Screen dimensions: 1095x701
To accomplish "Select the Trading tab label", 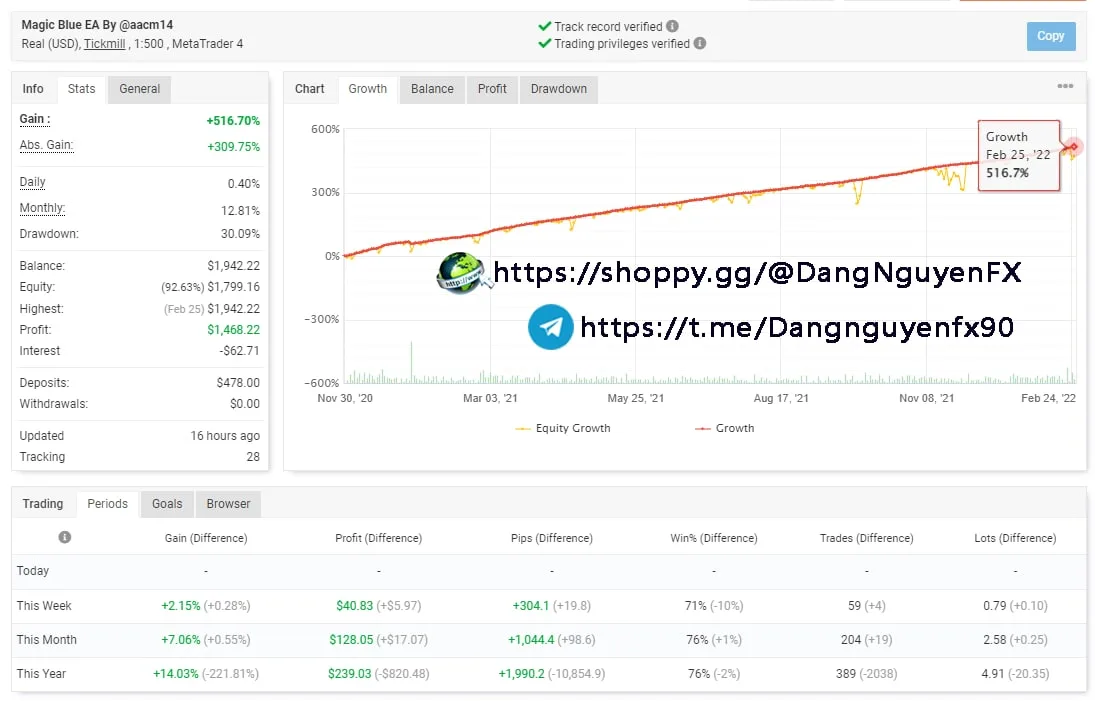I will [43, 503].
